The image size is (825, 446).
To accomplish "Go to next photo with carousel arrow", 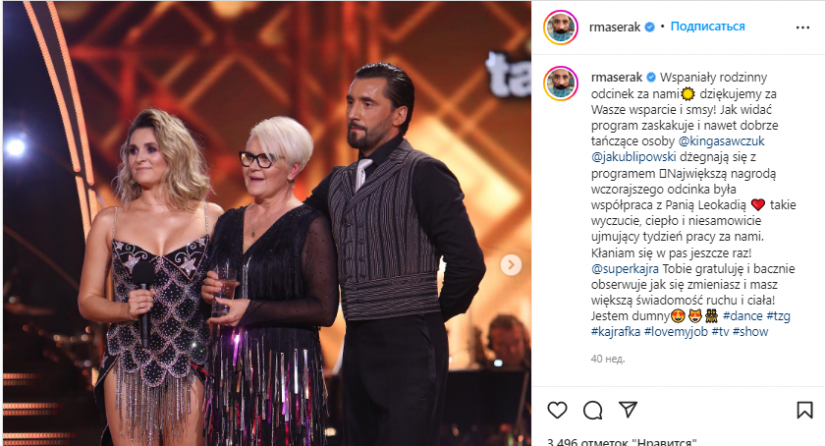I will tap(511, 265).
